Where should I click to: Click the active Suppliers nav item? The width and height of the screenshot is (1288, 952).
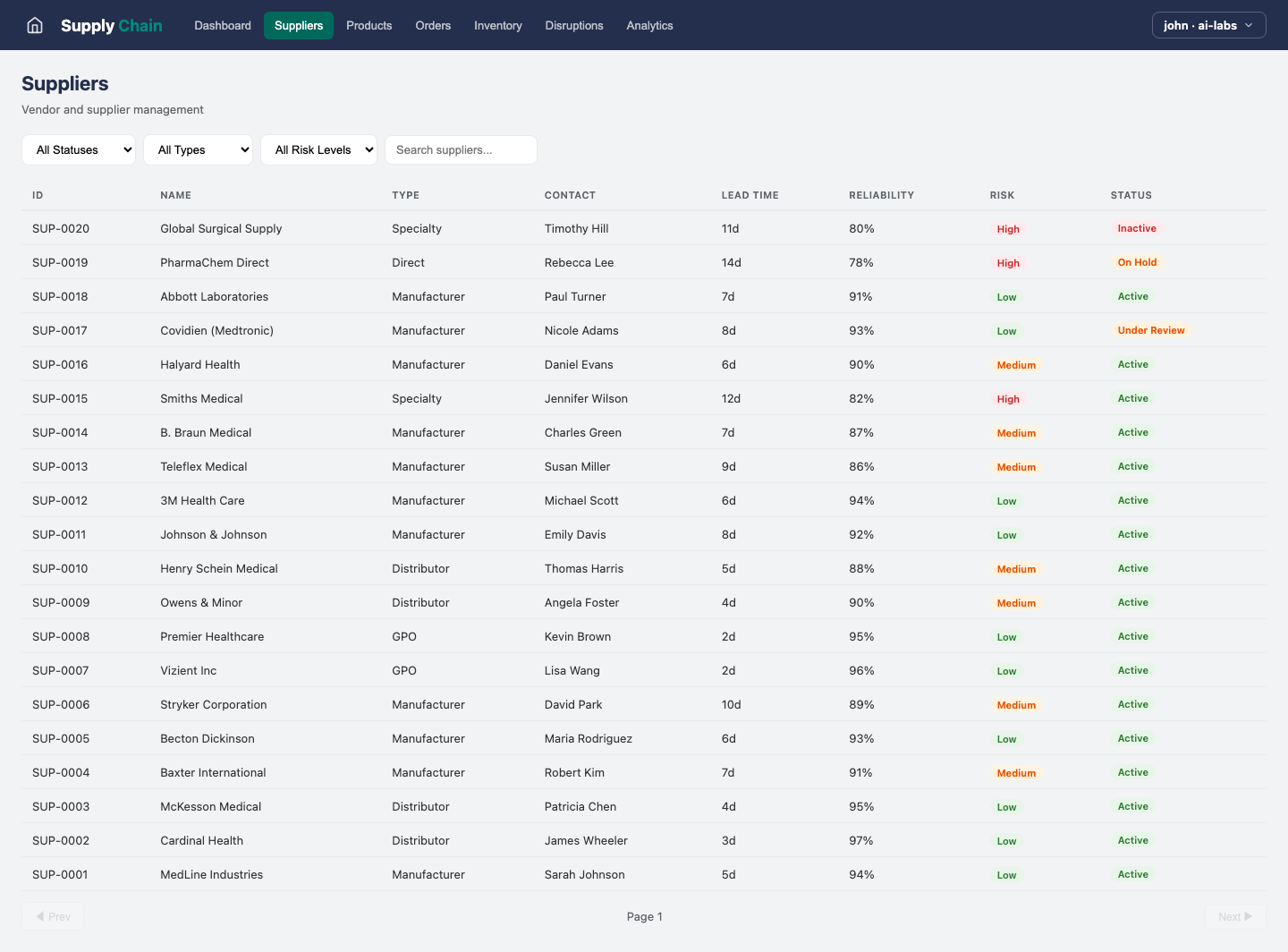coord(299,25)
